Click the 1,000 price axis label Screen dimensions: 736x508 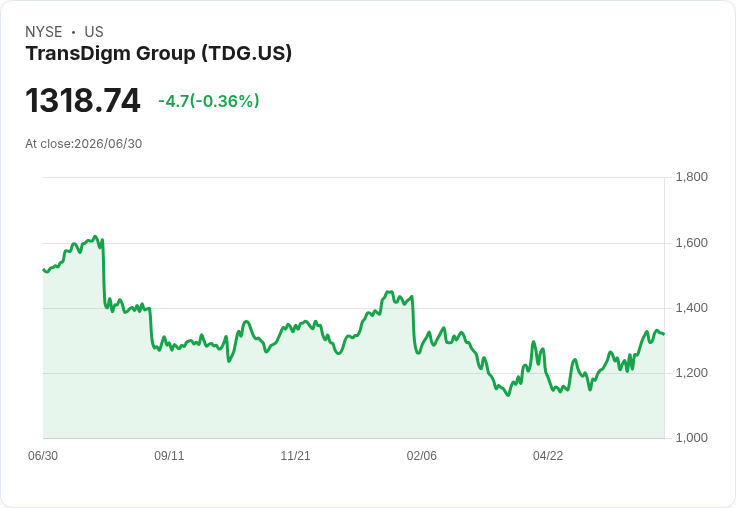pos(691,438)
